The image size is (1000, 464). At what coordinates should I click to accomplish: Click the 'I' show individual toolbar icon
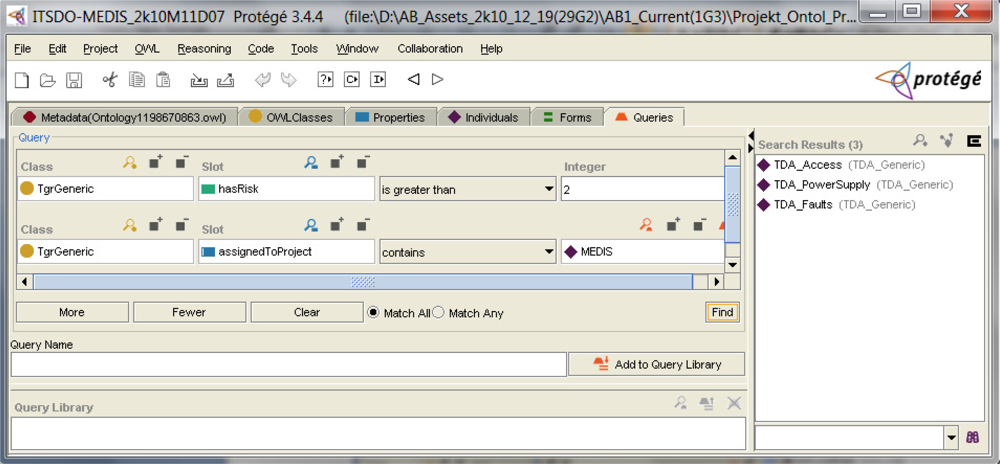[x=378, y=80]
